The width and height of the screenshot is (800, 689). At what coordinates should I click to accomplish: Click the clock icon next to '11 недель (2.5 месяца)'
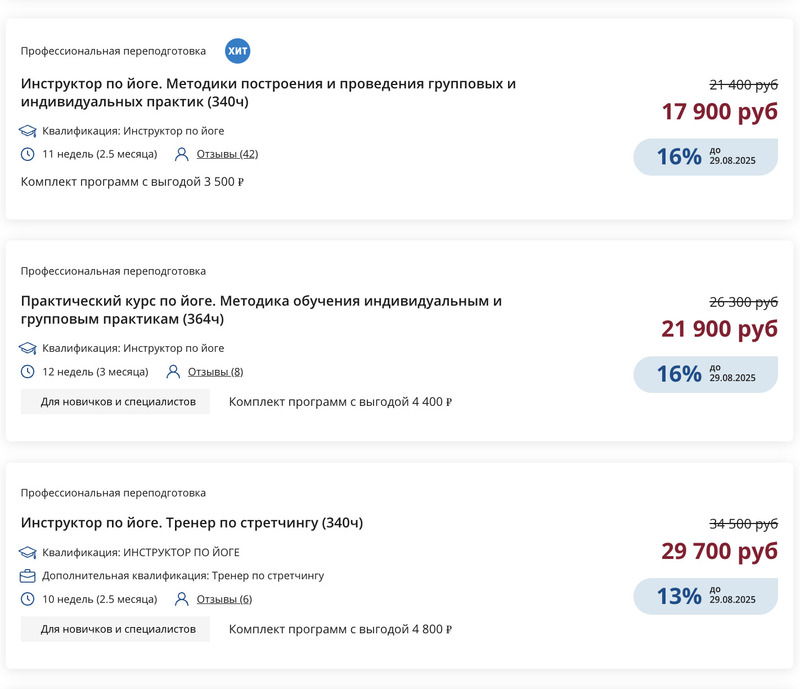(27, 155)
